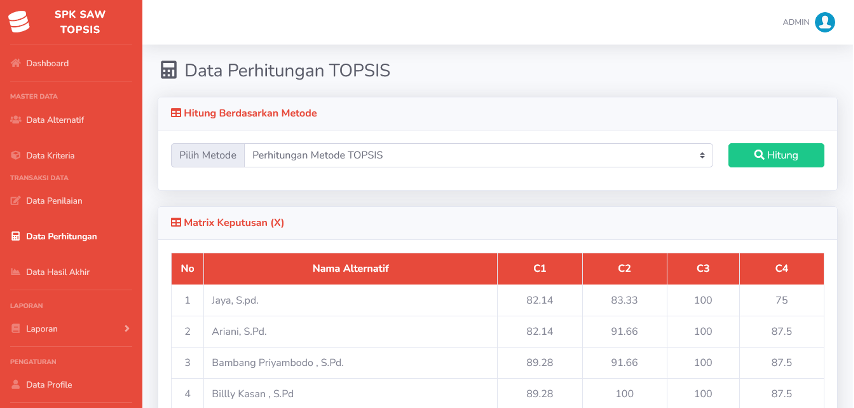Click the Data Penilaian edit icon
This screenshot has height=408, width=854.
point(15,201)
